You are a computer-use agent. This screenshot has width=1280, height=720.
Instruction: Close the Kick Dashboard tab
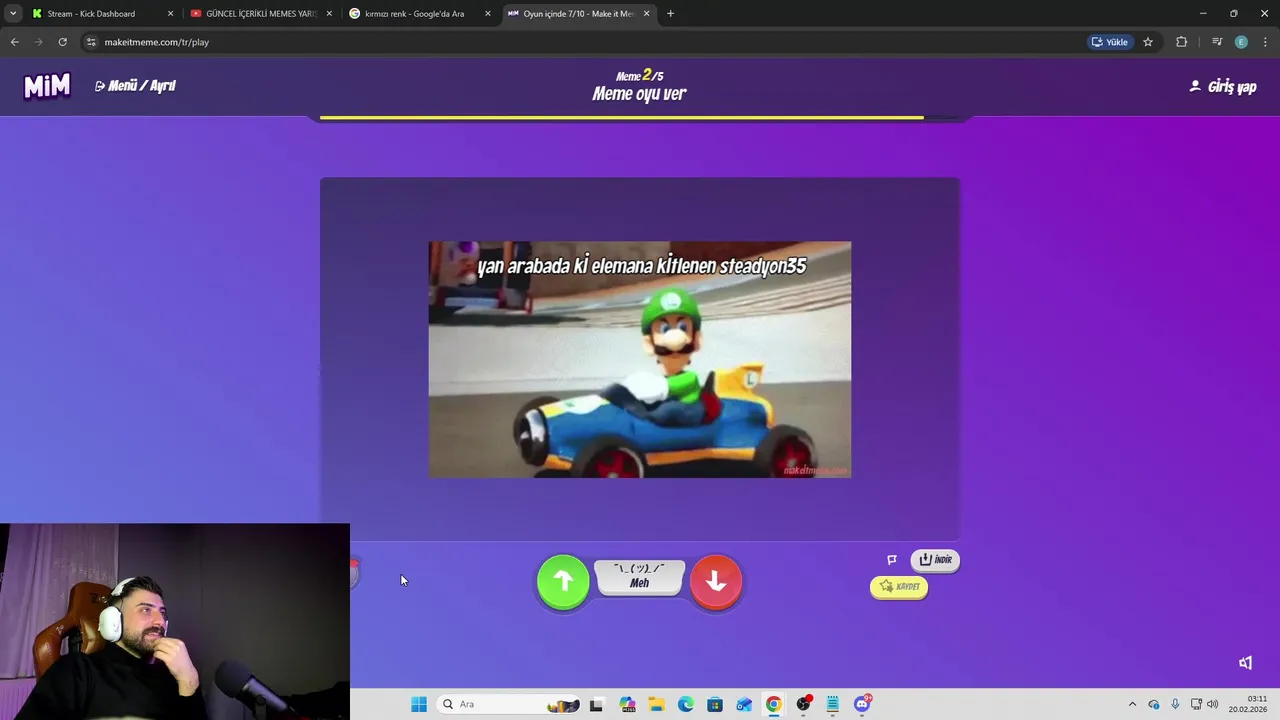click(x=170, y=14)
